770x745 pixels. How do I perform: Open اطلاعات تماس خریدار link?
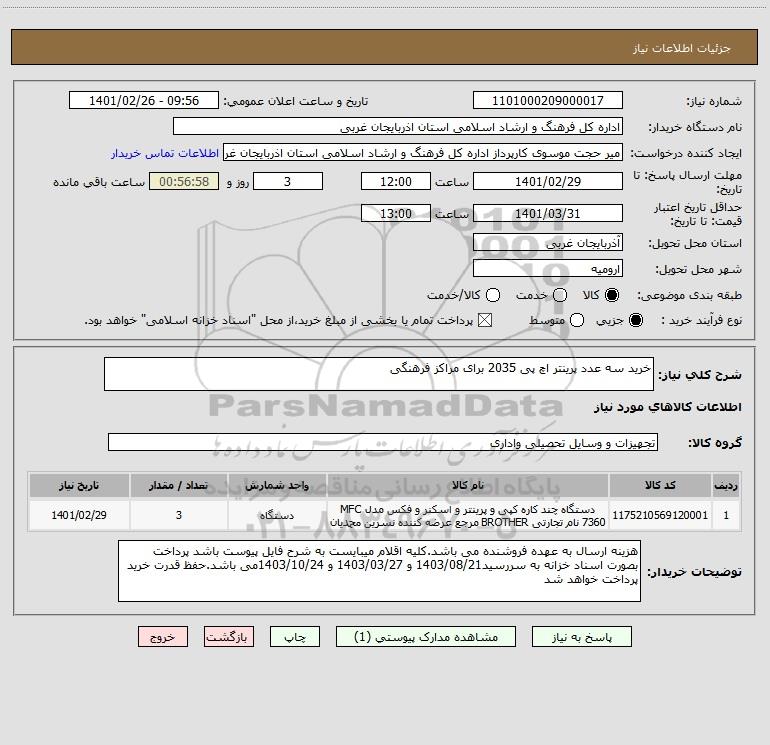coord(165,153)
